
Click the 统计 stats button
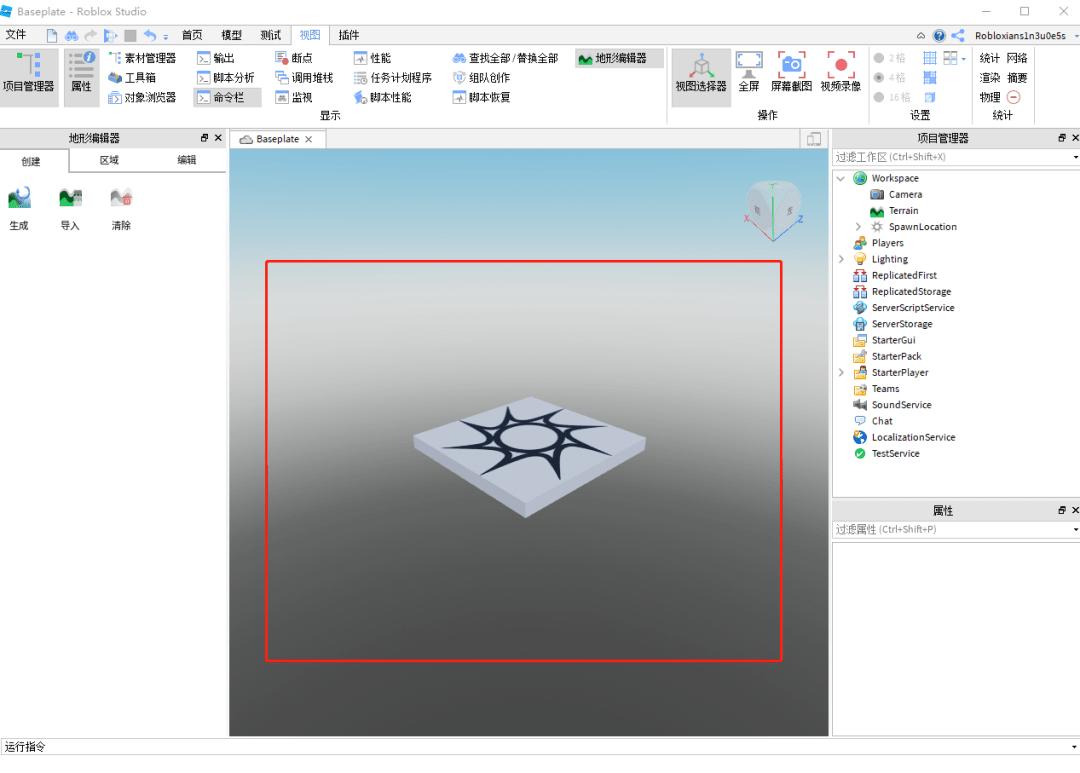click(989, 59)
